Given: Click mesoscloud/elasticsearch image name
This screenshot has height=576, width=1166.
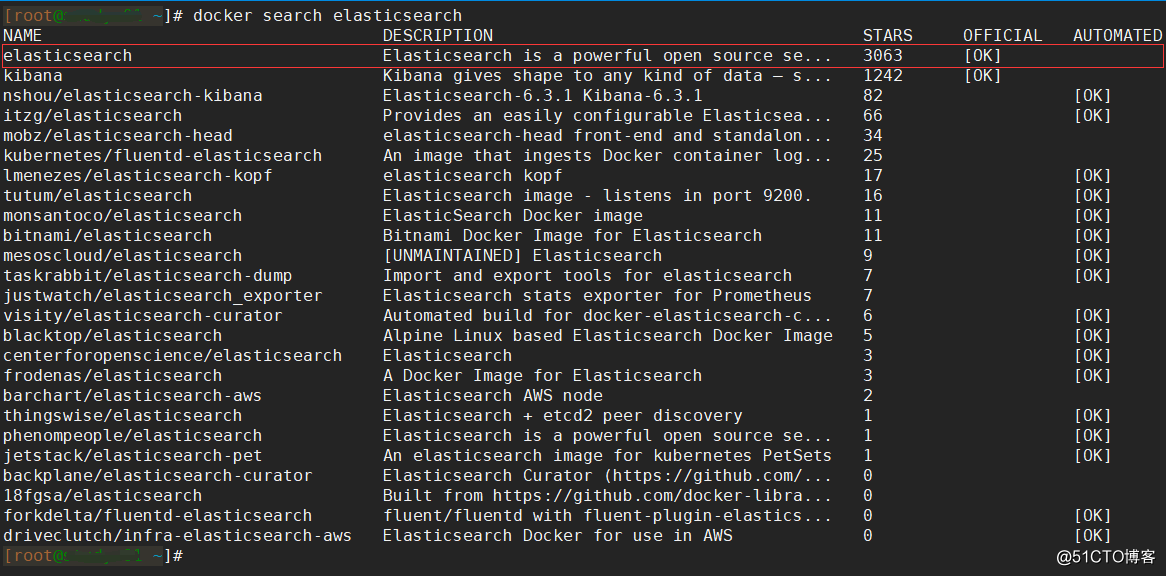Looking at the screenshot, I should coord(123,256).
